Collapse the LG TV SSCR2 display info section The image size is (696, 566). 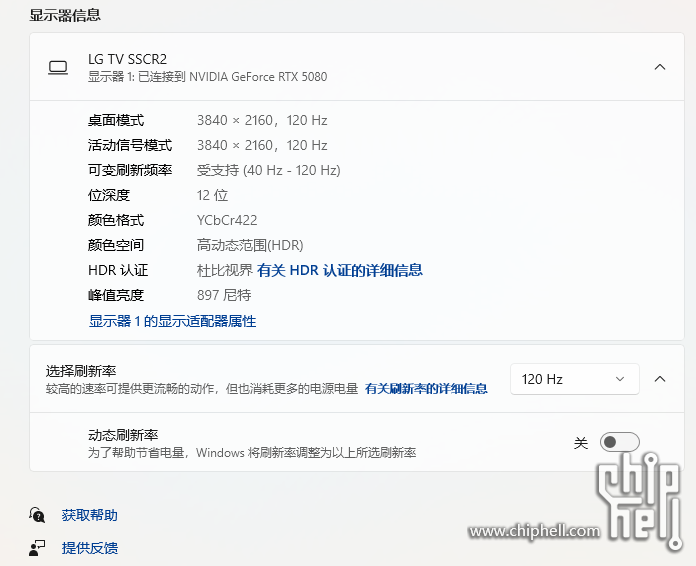(660, 67)
